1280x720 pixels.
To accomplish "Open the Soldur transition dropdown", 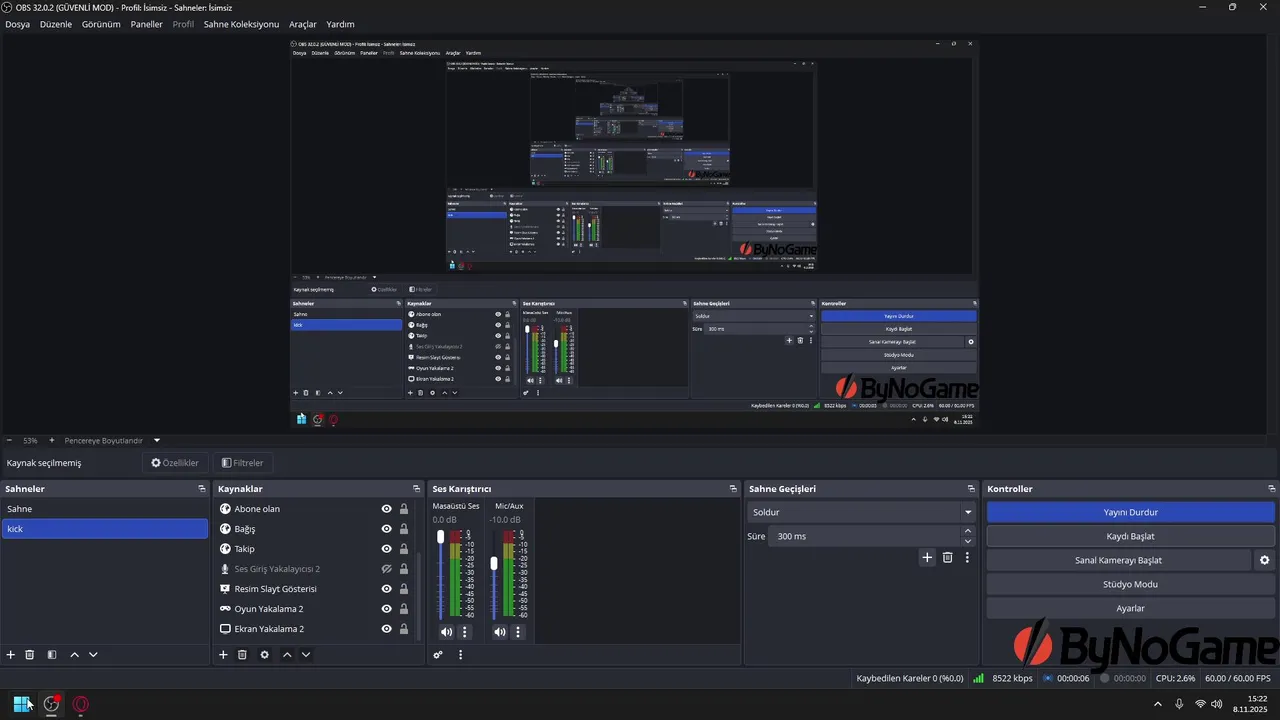I will click(x=861, y=512).
